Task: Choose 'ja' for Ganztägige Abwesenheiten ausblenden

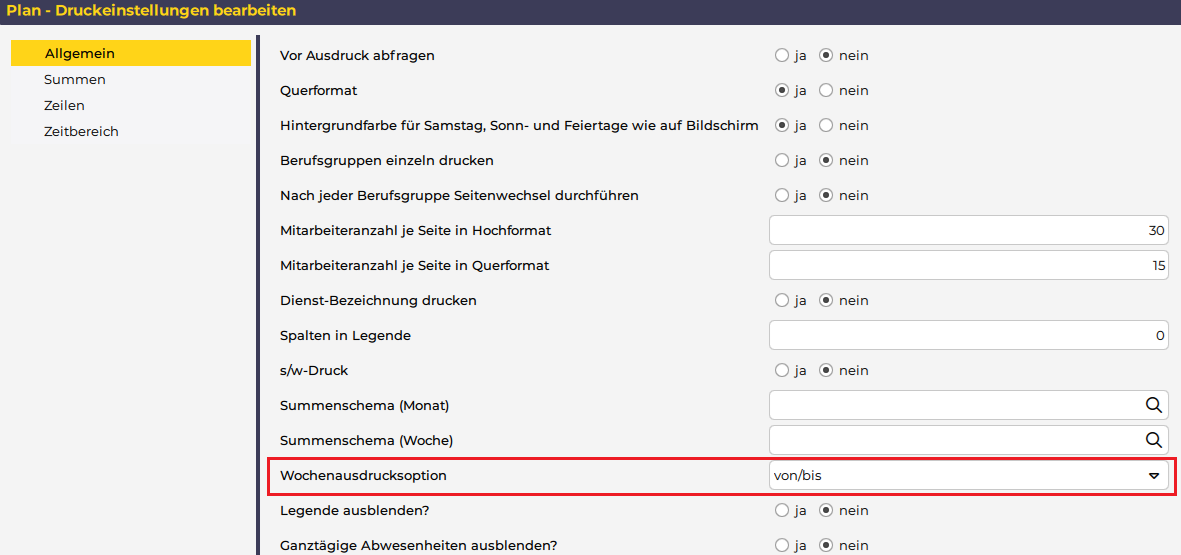Action: pos(782,546)
